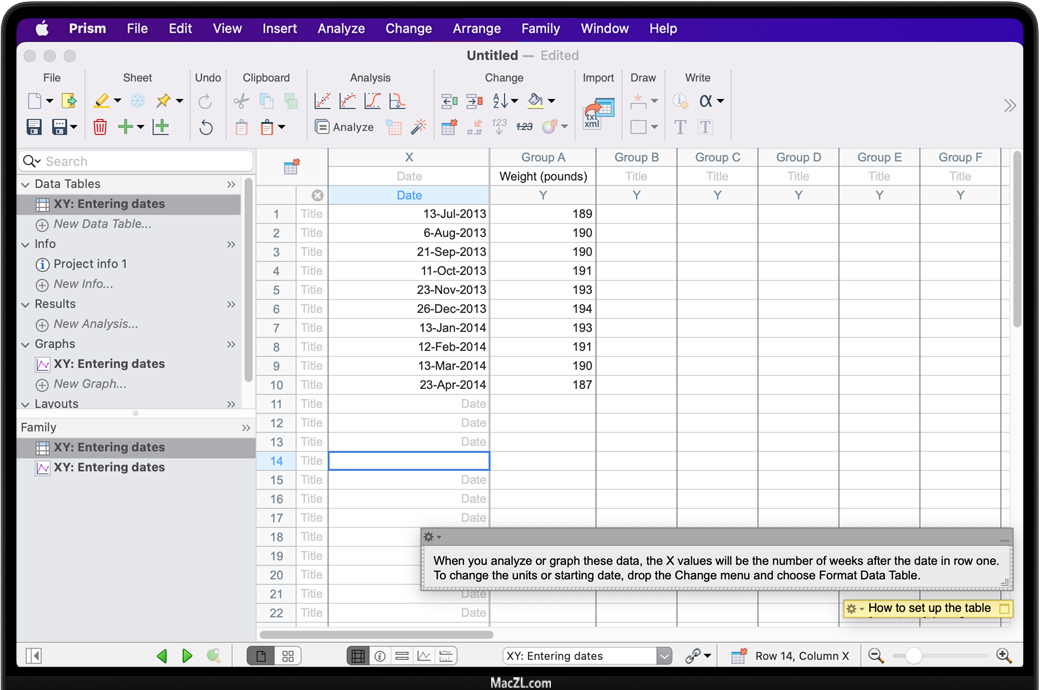The image size is (1040, 690).
Task: Click the green next sheet arrow
Action: click(187, 656)
